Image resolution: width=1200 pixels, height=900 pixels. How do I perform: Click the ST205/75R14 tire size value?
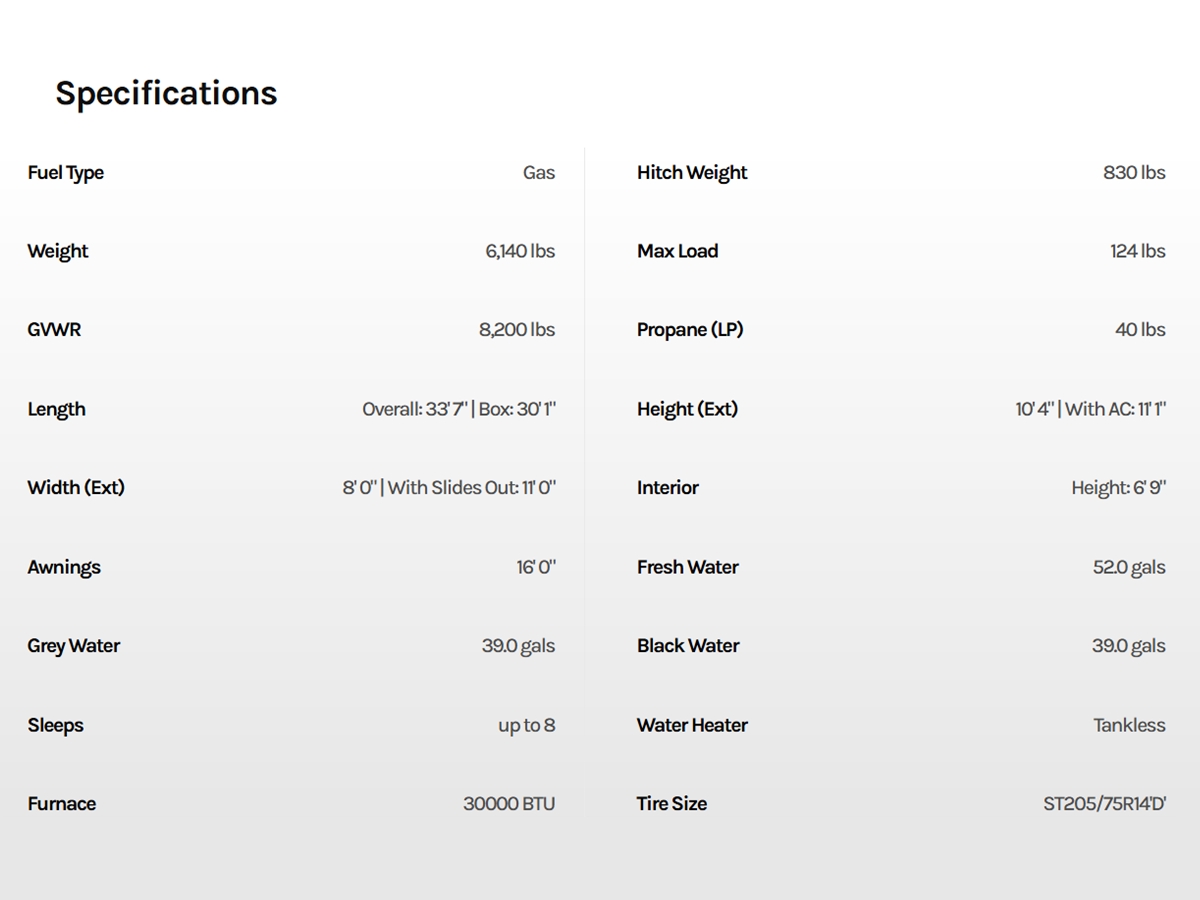pyautogui.click(x=1104, y=804)
